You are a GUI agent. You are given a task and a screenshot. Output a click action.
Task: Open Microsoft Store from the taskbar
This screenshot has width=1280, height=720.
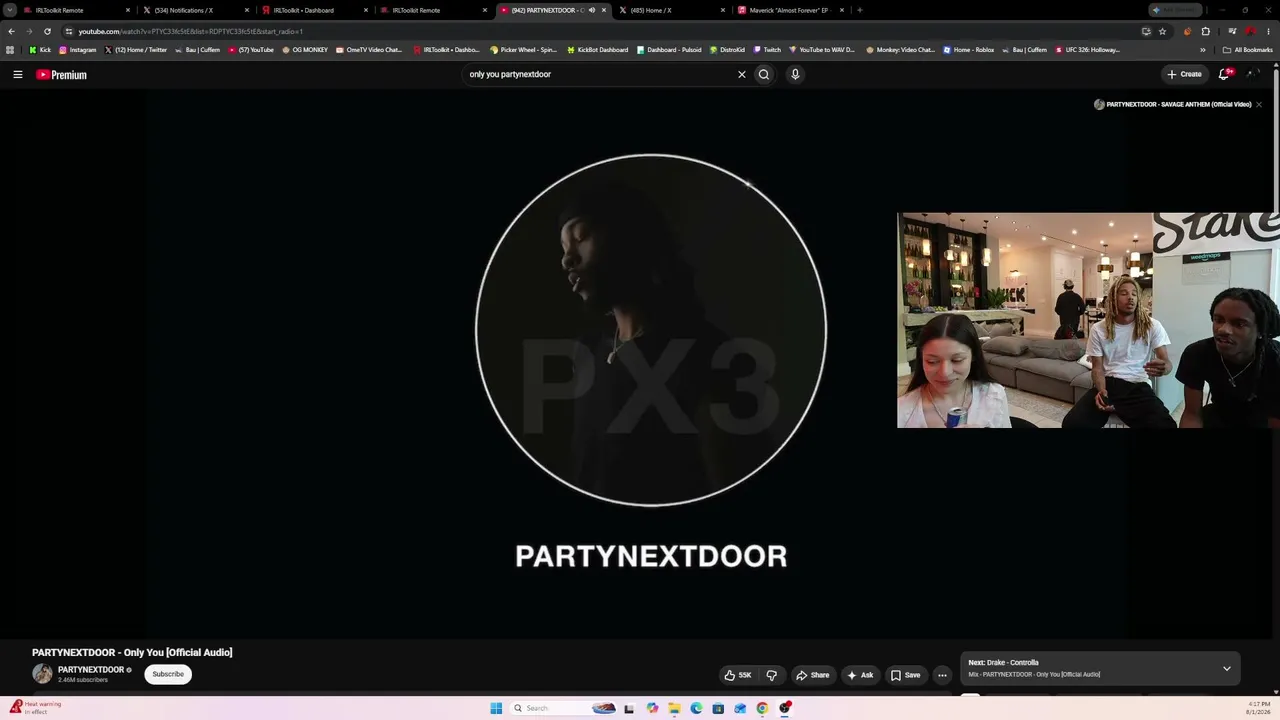[718, 708]
